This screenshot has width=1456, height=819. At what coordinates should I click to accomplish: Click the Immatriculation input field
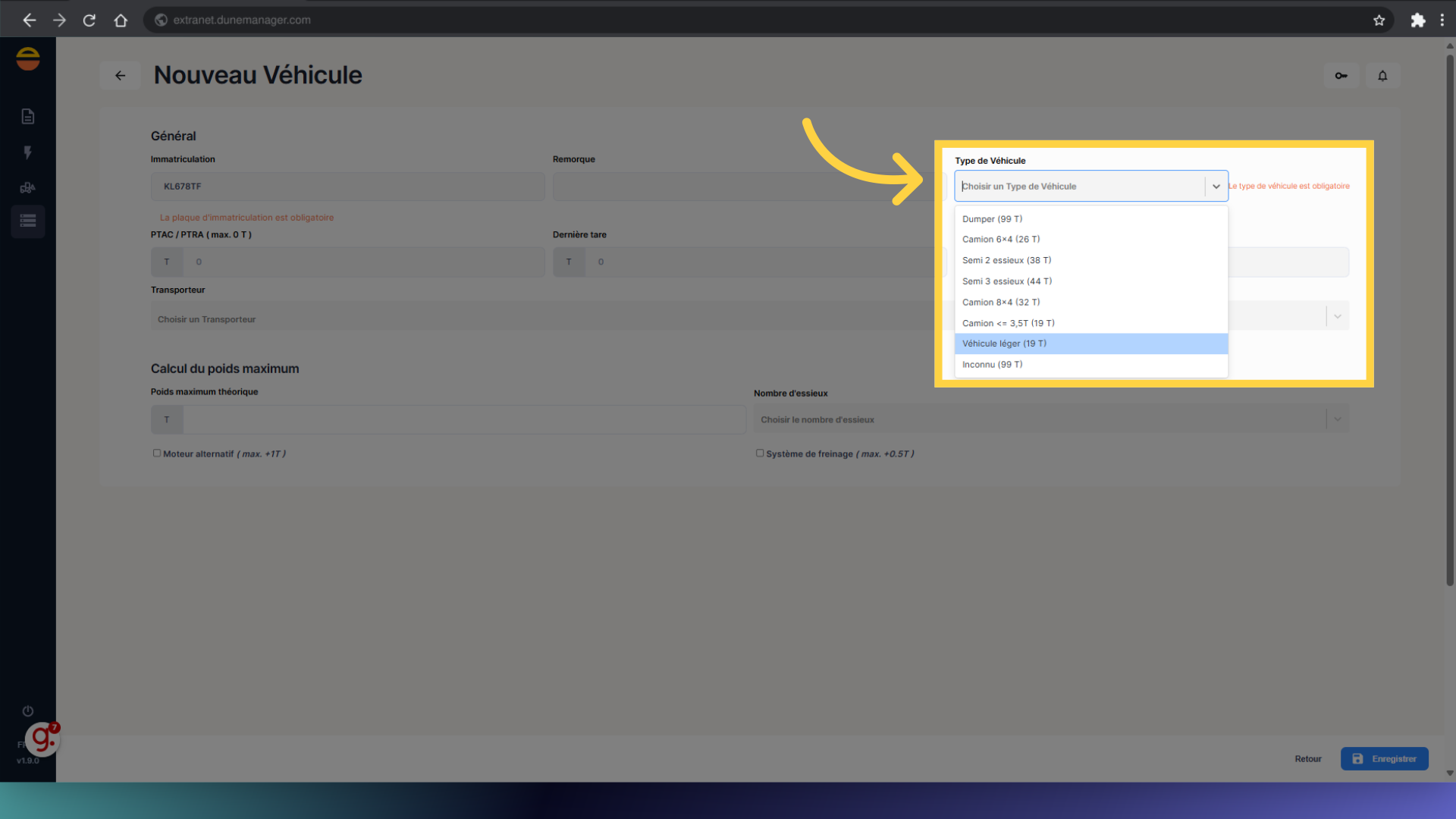(347, 187)
